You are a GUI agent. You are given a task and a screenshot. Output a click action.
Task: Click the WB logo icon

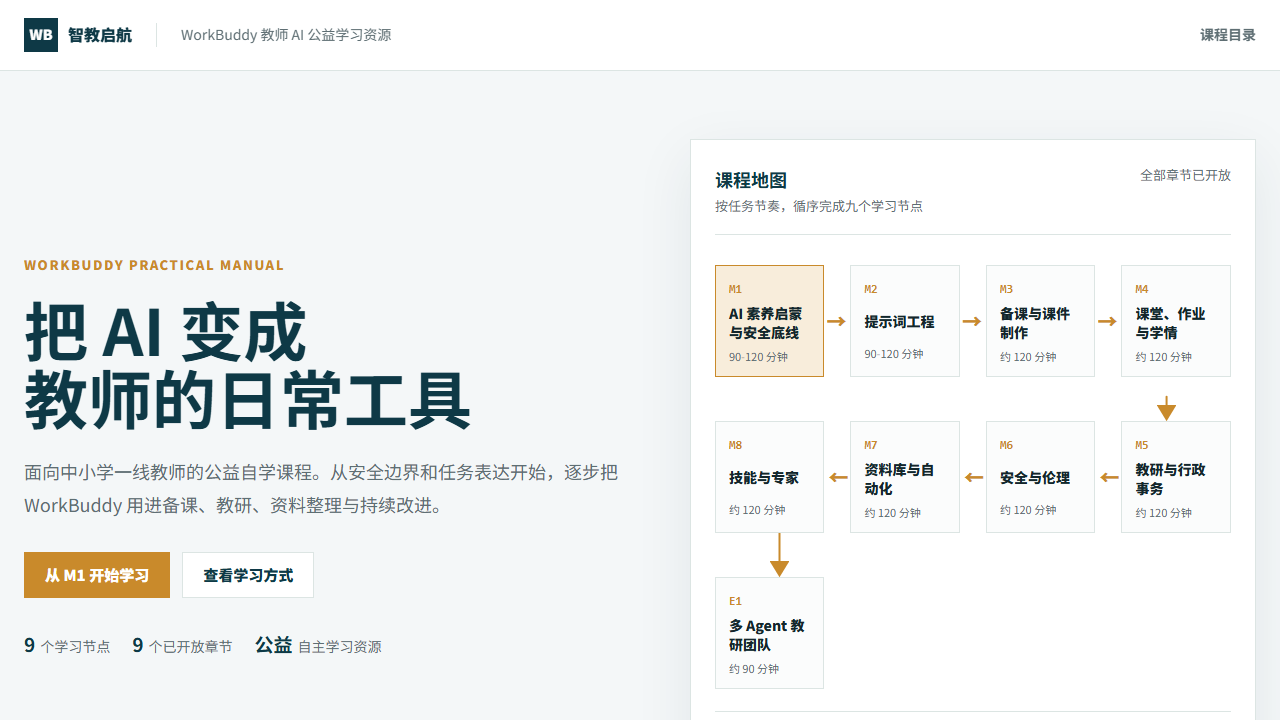[x=41, y=35]
